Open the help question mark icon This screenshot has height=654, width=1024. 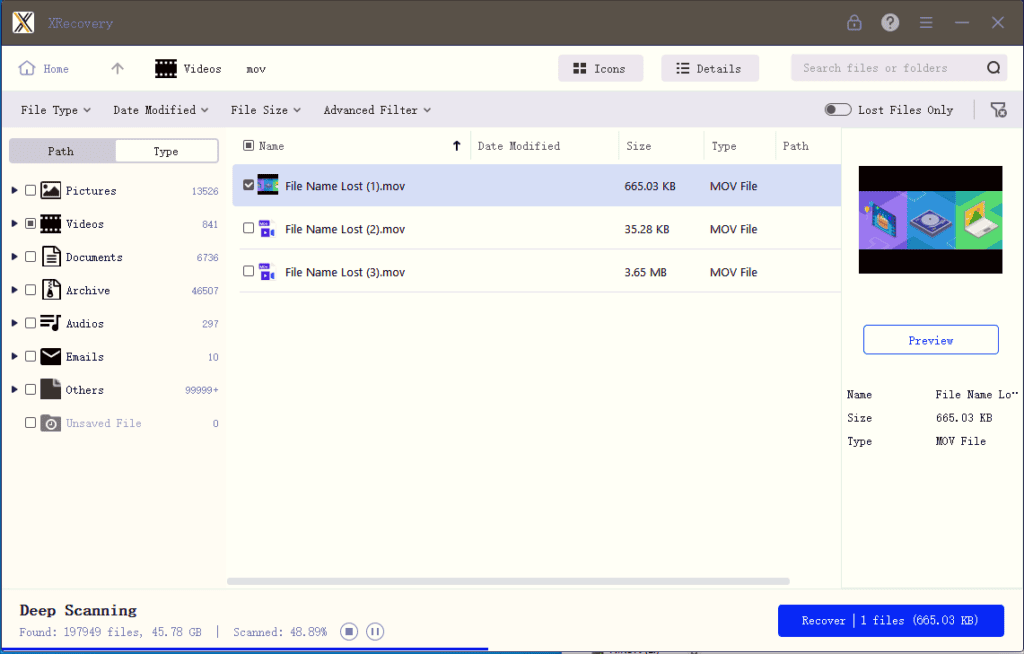coord(890,22)
